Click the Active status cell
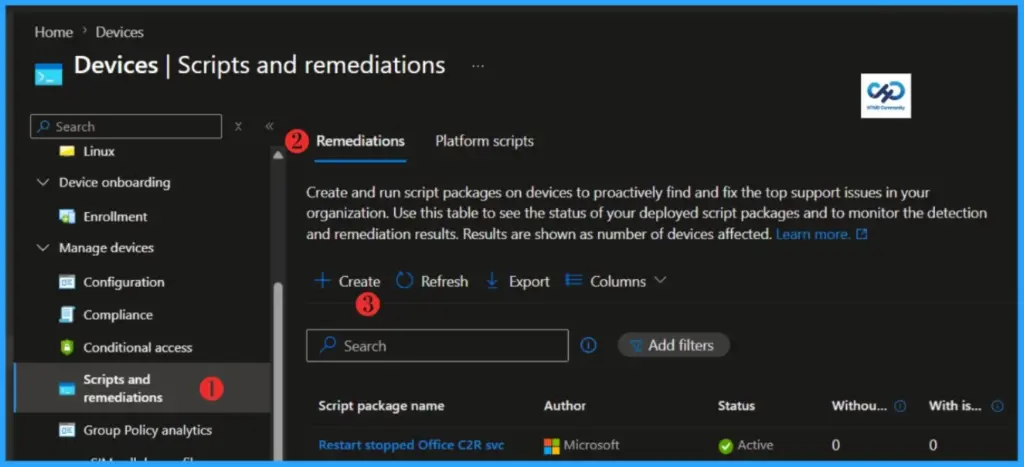Image resolution: width=1024 pixels, height=467 pixels. [x=746, y=445]
